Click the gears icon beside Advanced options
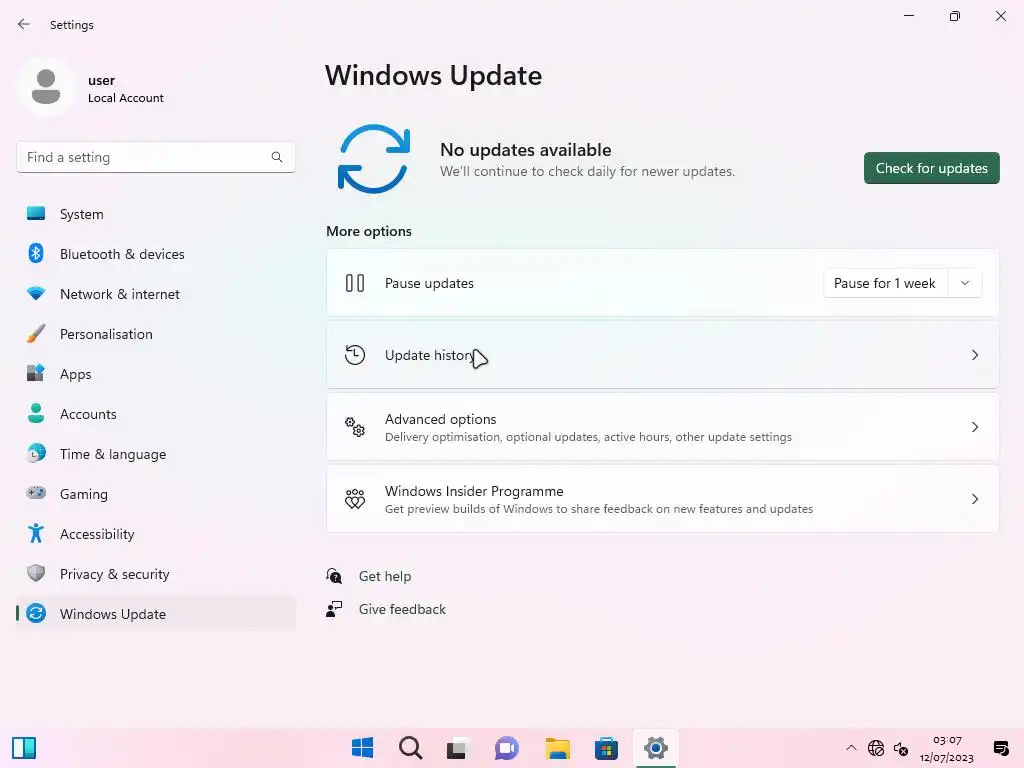1024x768 pixels. coord(355,427)
